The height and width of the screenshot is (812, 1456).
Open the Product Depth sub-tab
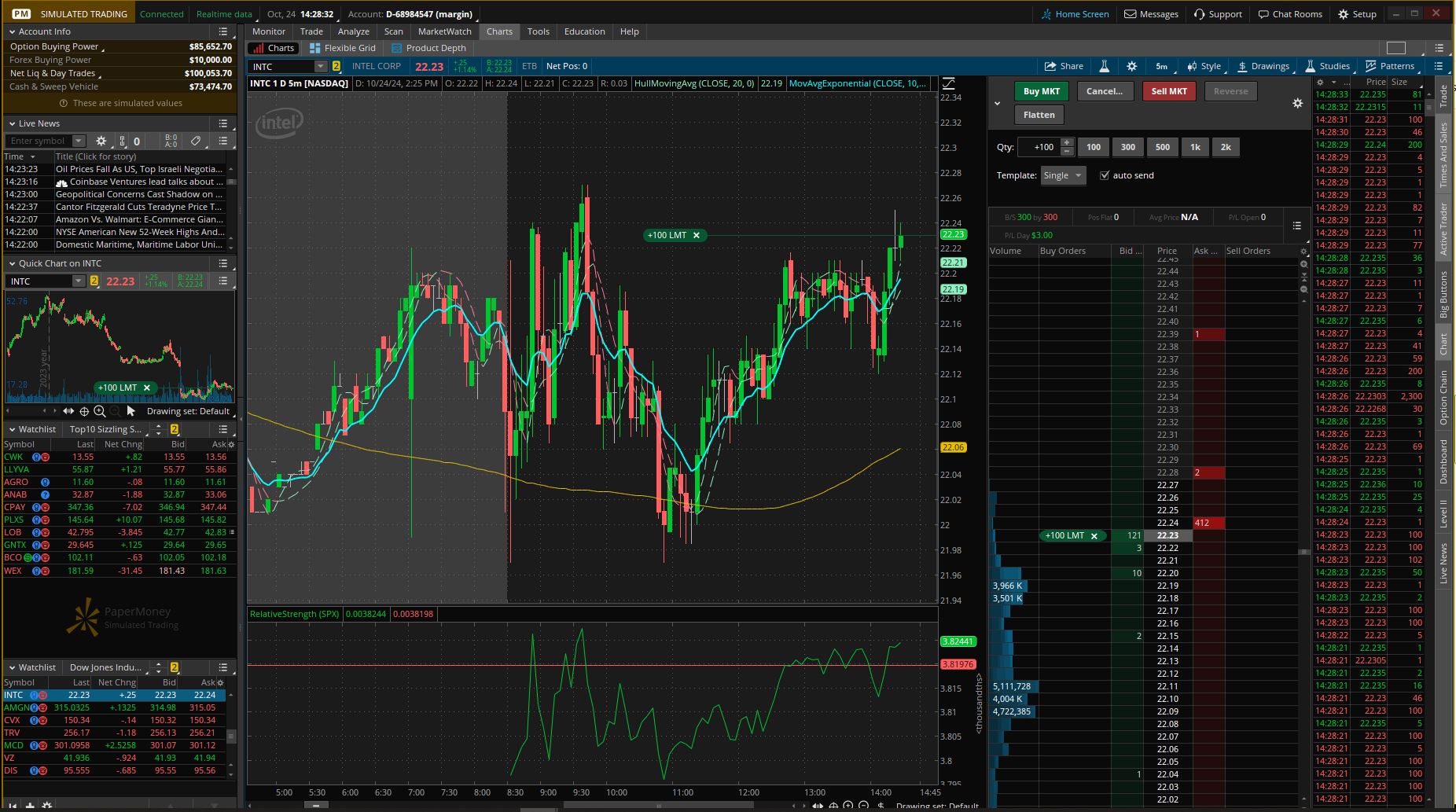pos(428,48)
